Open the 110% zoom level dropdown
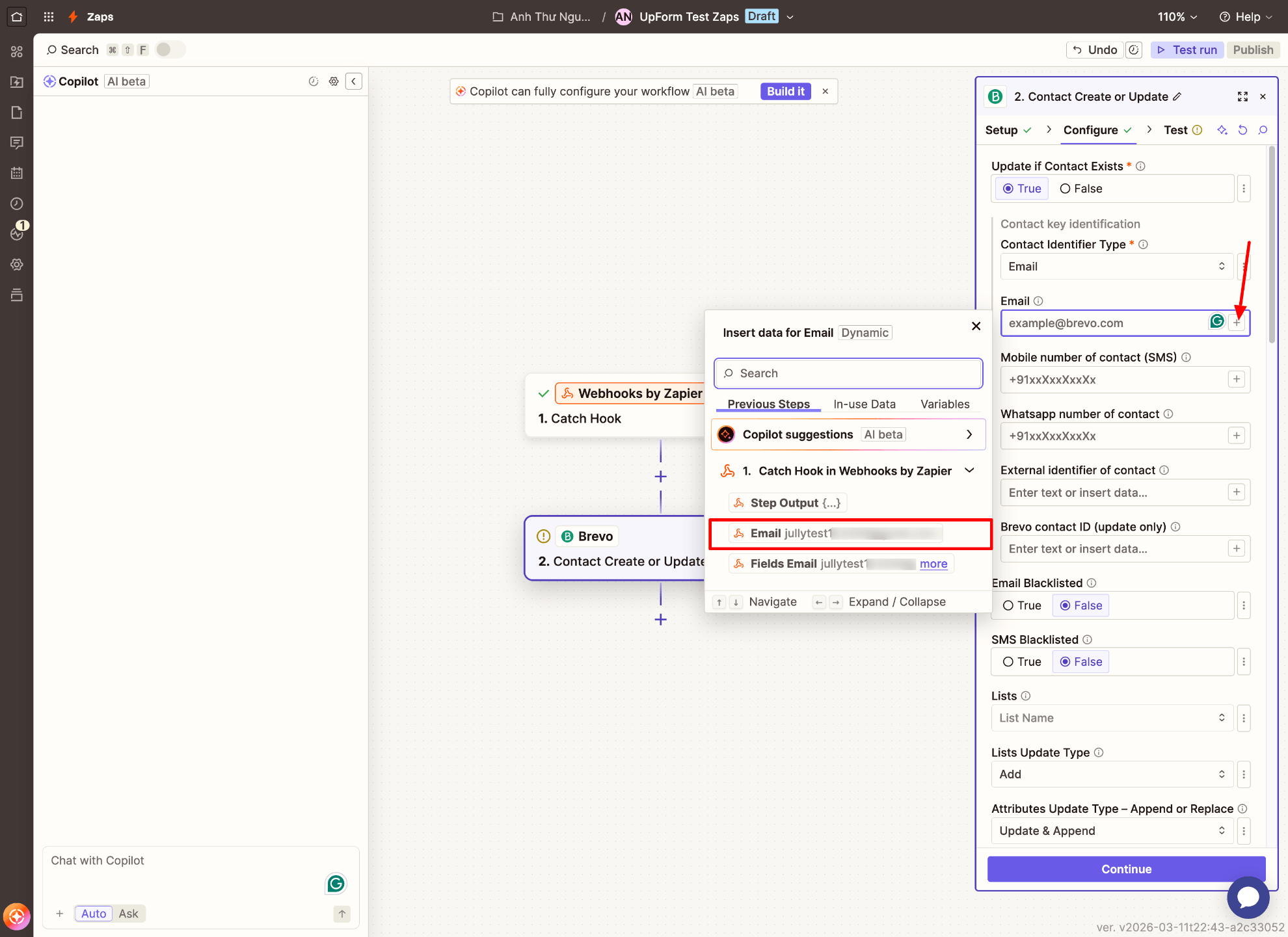This screenshot has height=937, width=1288. [x=1177, y=17]
